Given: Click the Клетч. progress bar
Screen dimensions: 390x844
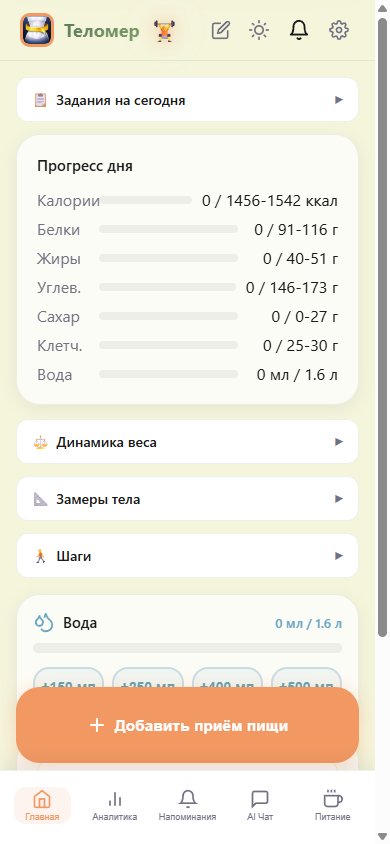Looking at the screenshot, I should point(168,346).
